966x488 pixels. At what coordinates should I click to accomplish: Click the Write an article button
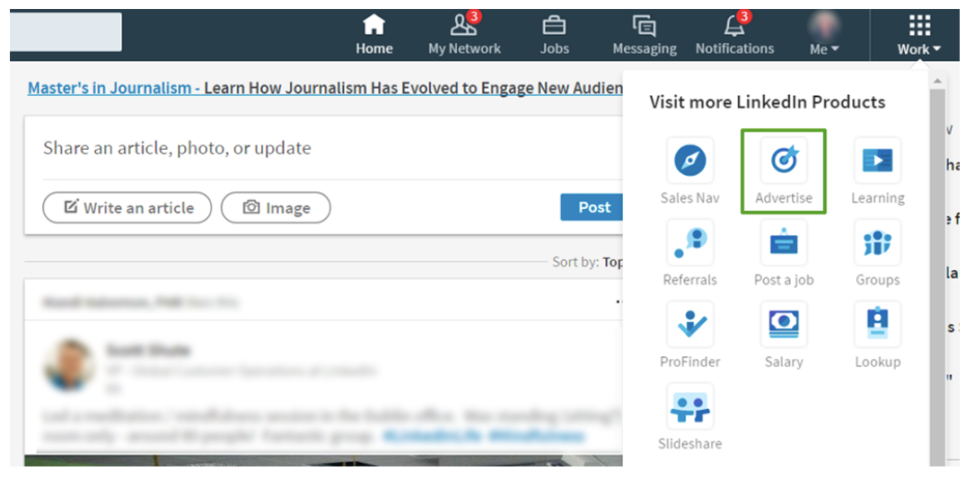[127, 208]
